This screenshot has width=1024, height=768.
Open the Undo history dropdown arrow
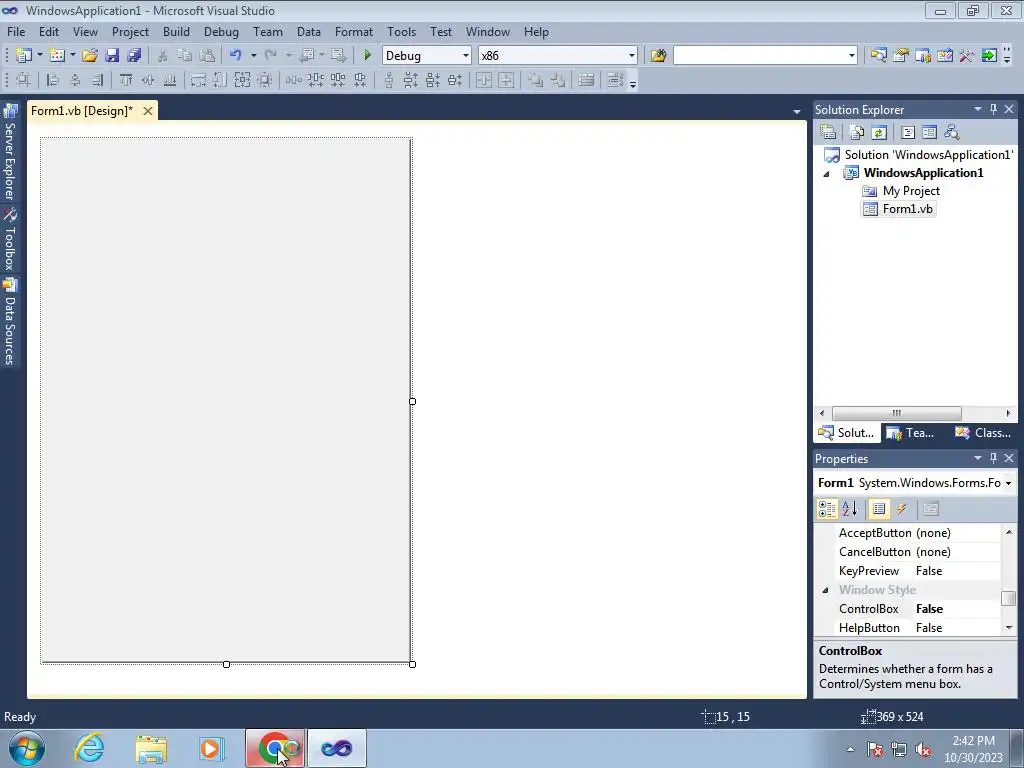(253, 56)
